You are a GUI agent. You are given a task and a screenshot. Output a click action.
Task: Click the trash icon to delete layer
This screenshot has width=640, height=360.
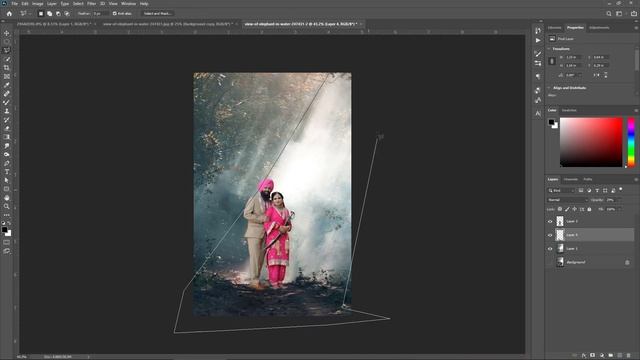pos(629,356)
